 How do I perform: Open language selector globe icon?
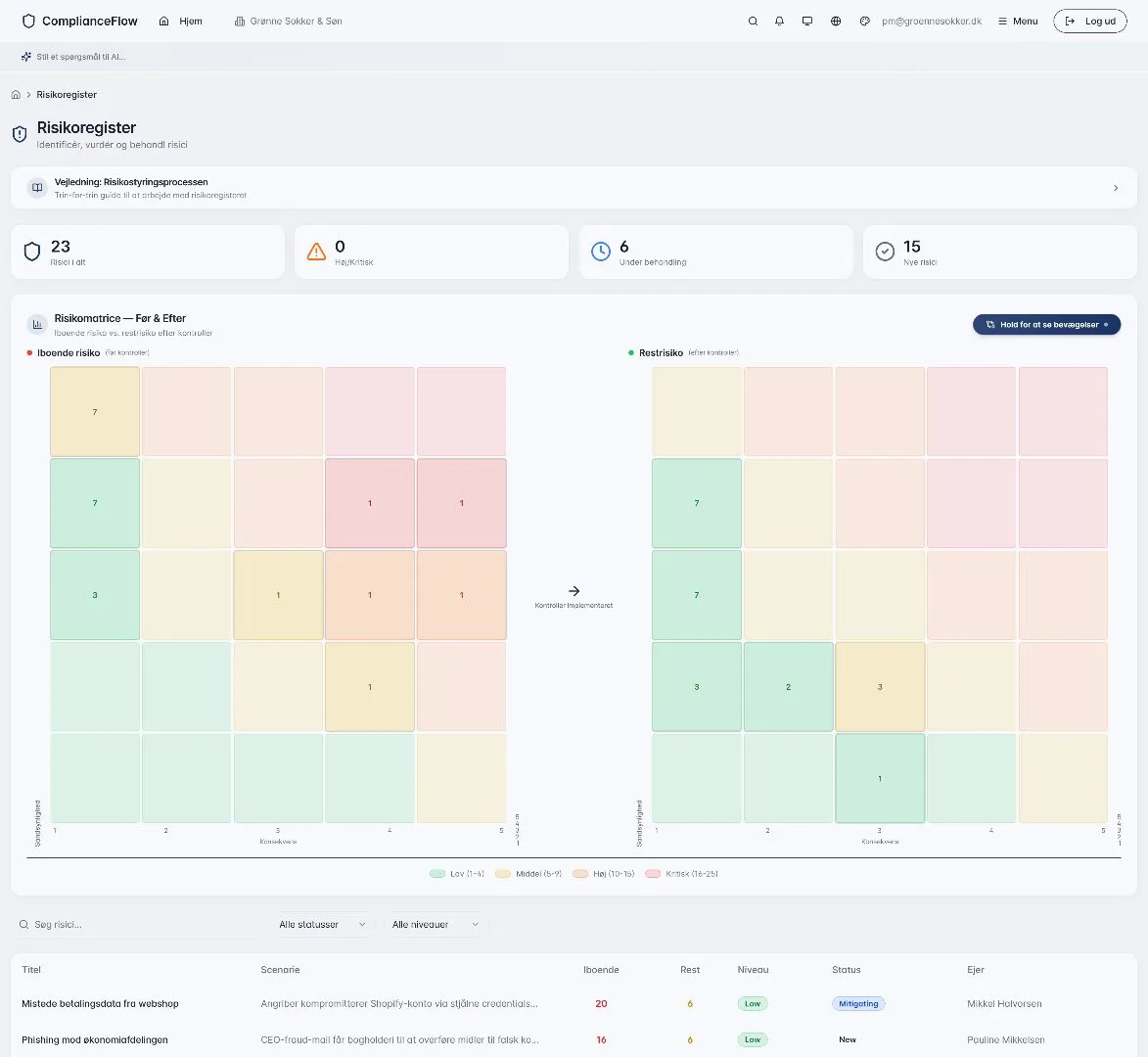coord(836,22)
